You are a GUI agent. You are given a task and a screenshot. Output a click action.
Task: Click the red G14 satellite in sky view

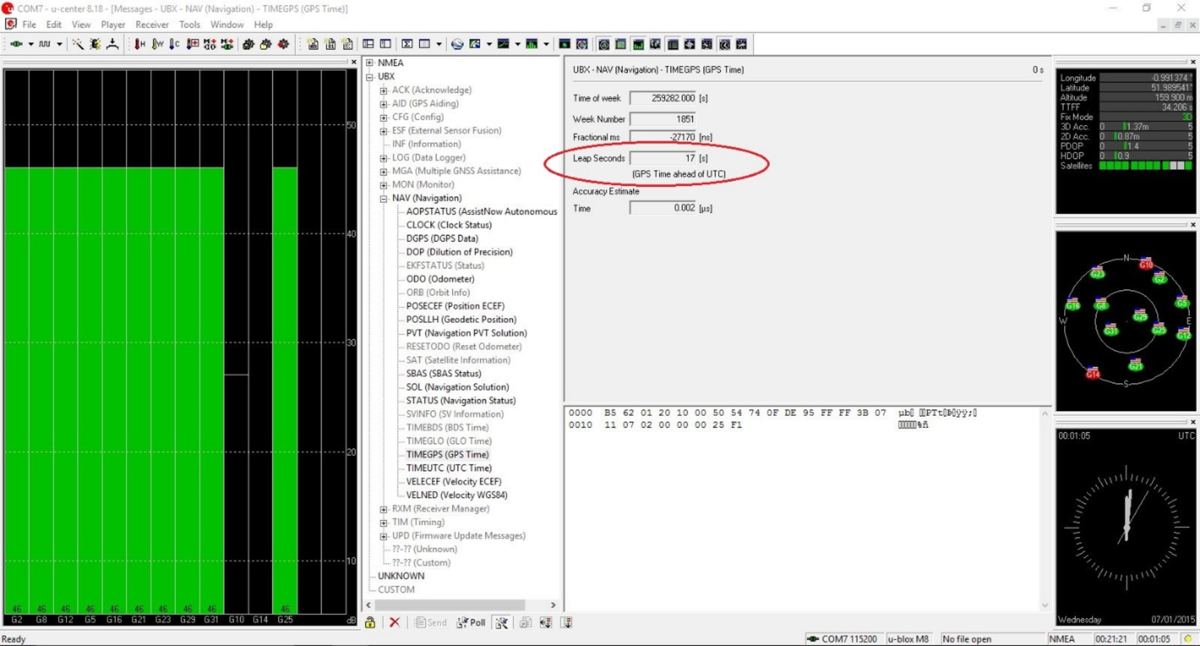coord(1093,373)
